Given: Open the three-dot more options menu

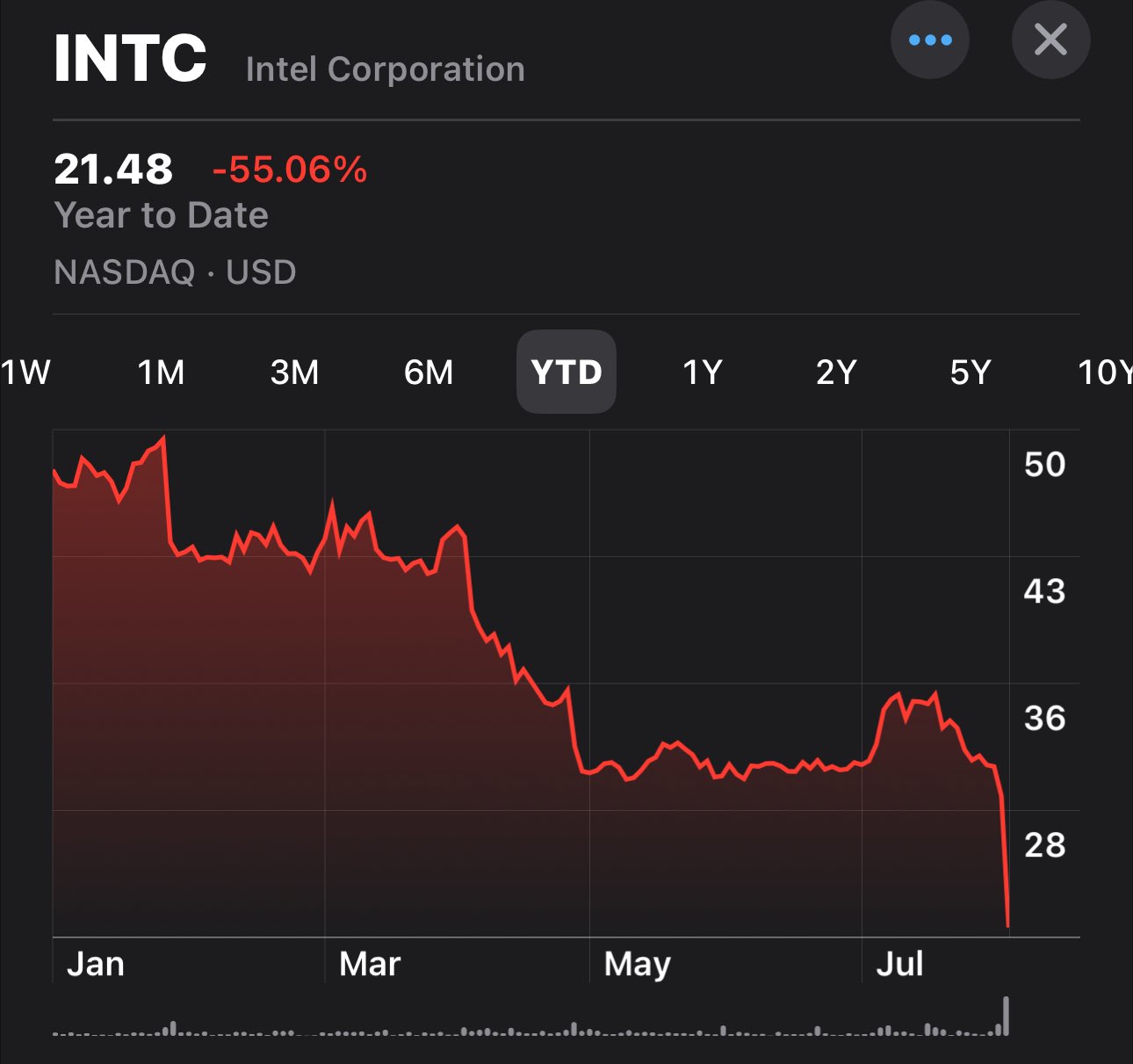Looking at the screenshot, I should [x=929, y=40].
